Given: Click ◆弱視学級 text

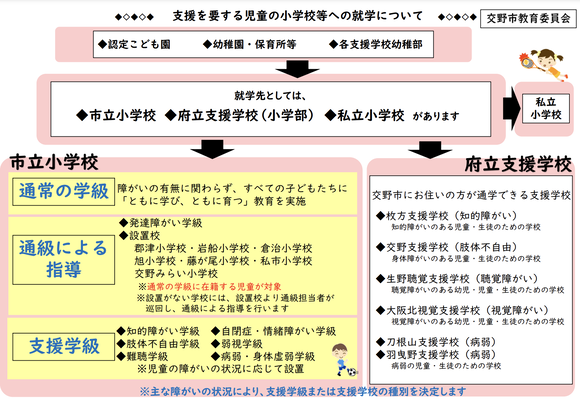Looking at the screenshot, I should click(x=237, y=343).
